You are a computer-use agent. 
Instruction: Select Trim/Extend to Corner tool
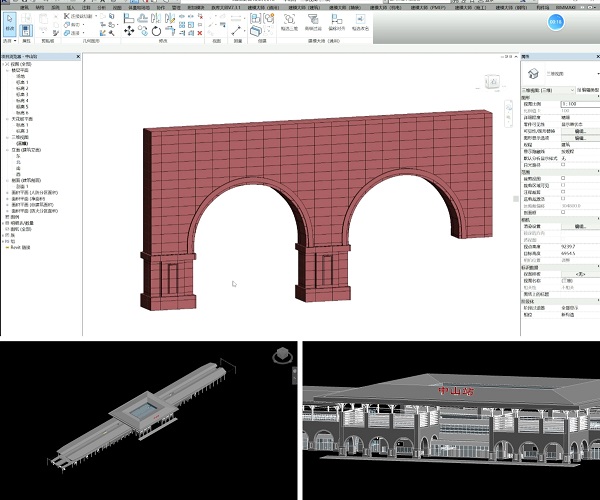pyautogui.click(x=170, y=31)
